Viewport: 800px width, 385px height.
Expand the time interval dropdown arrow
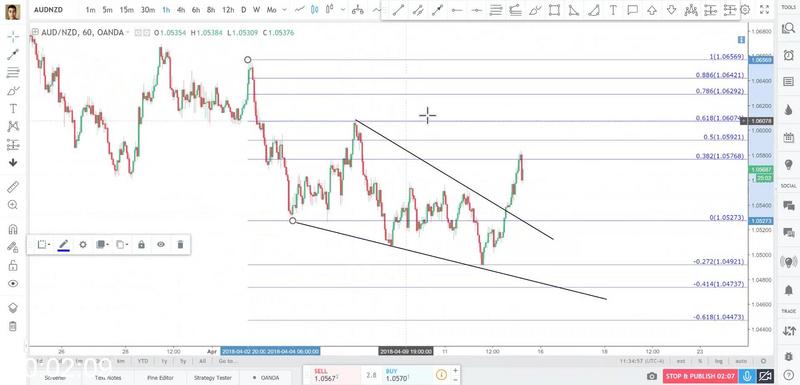[284, 10]
